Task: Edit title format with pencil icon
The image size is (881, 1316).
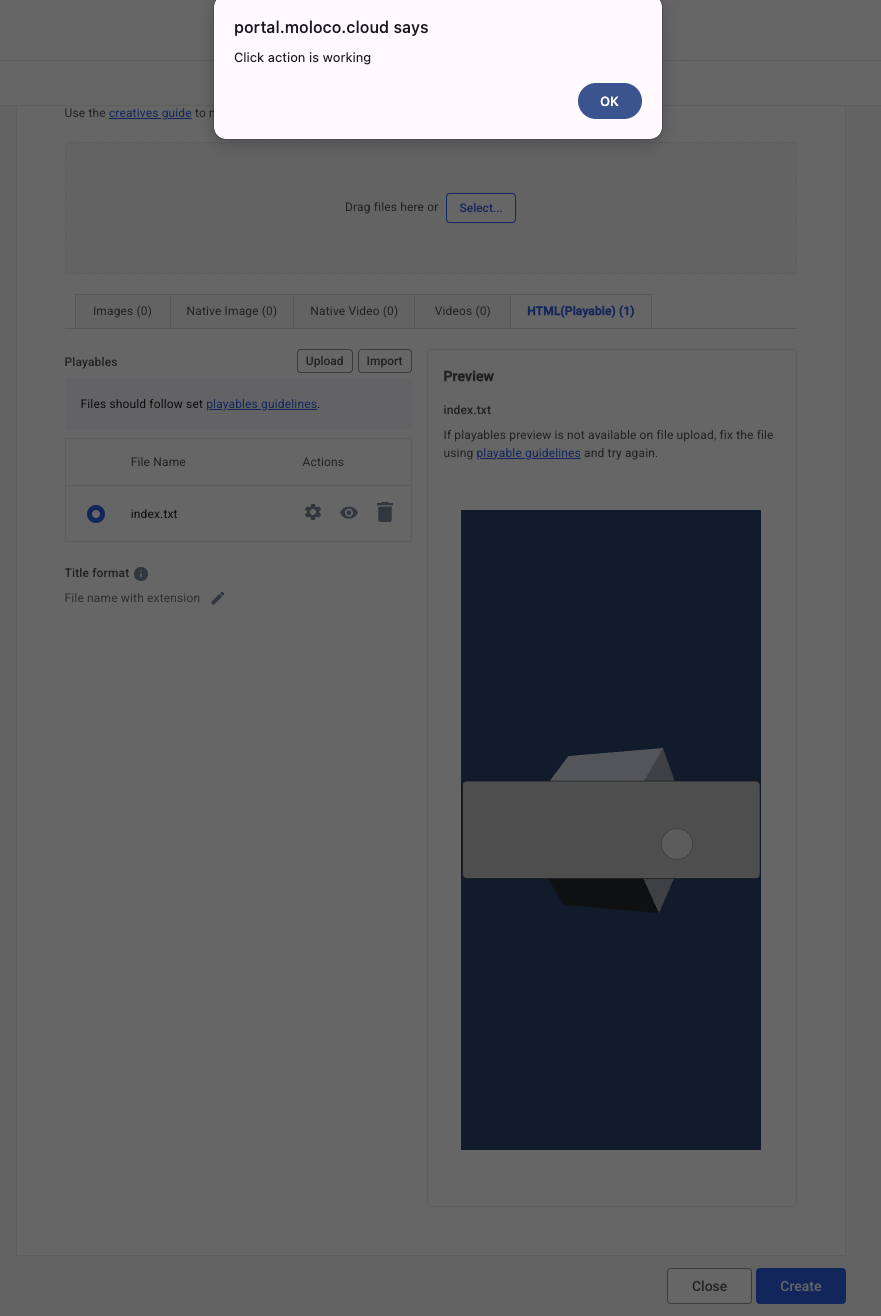Action: point(218,598)
